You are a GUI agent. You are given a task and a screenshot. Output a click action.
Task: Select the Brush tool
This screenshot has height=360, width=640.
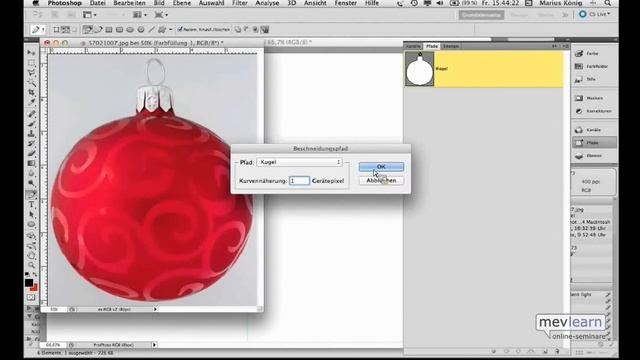coord(31,124)
